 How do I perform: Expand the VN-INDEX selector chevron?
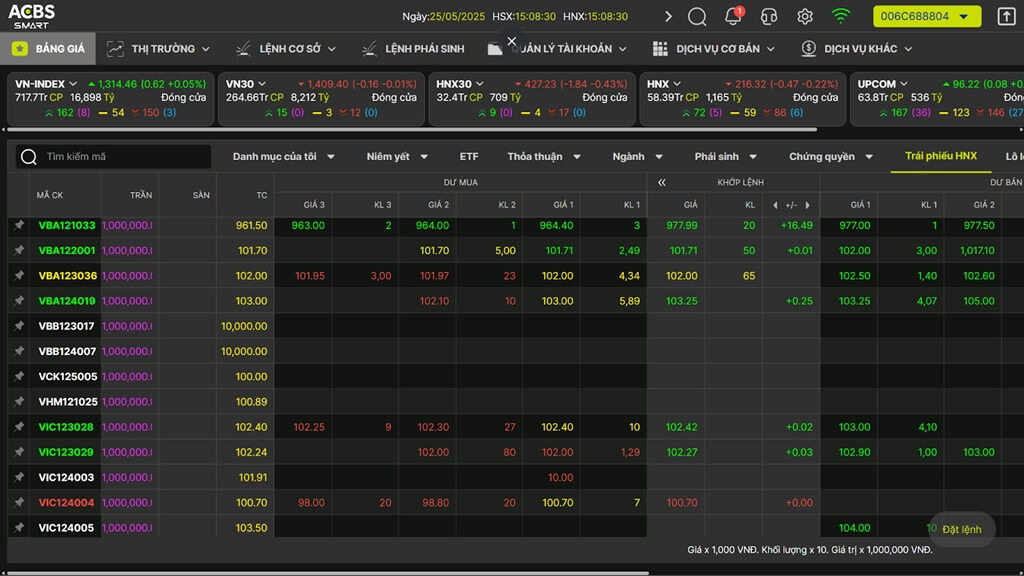coord(73,84)
